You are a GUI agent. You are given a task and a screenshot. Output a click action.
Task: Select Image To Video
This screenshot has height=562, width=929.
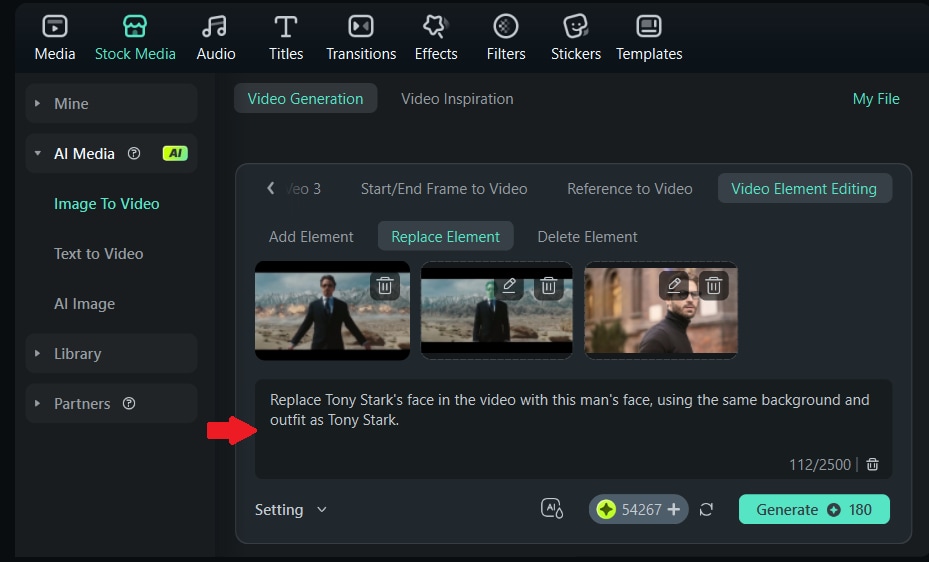(107, 204)
